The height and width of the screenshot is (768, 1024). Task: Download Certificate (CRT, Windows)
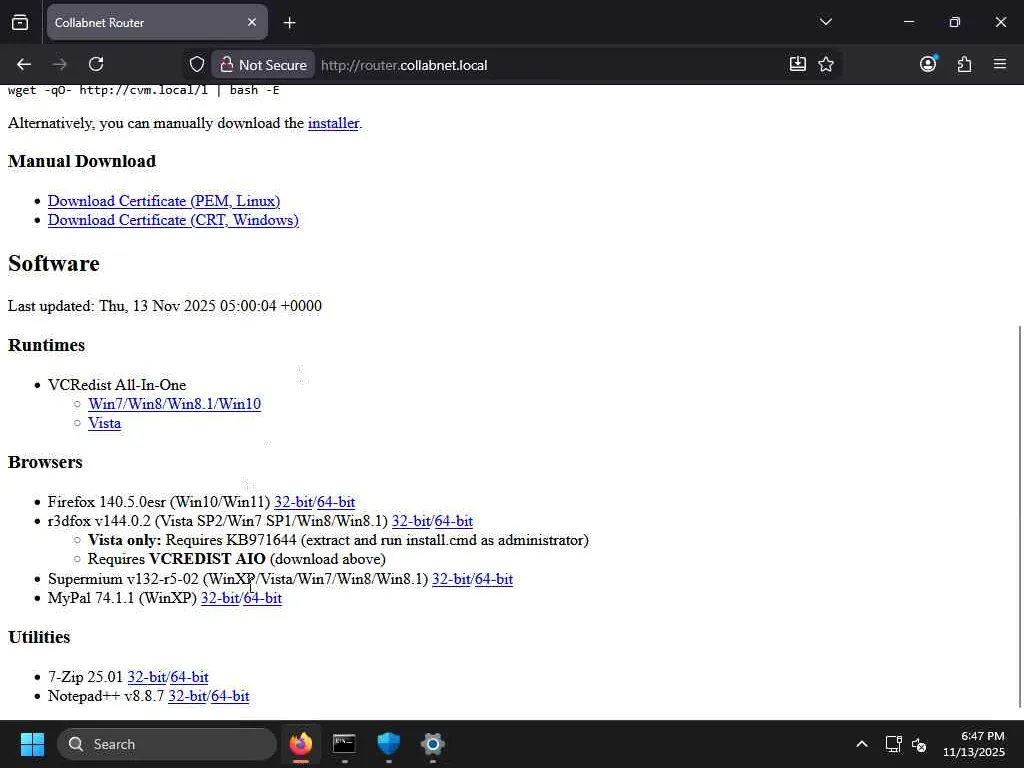tap(173, 219)
